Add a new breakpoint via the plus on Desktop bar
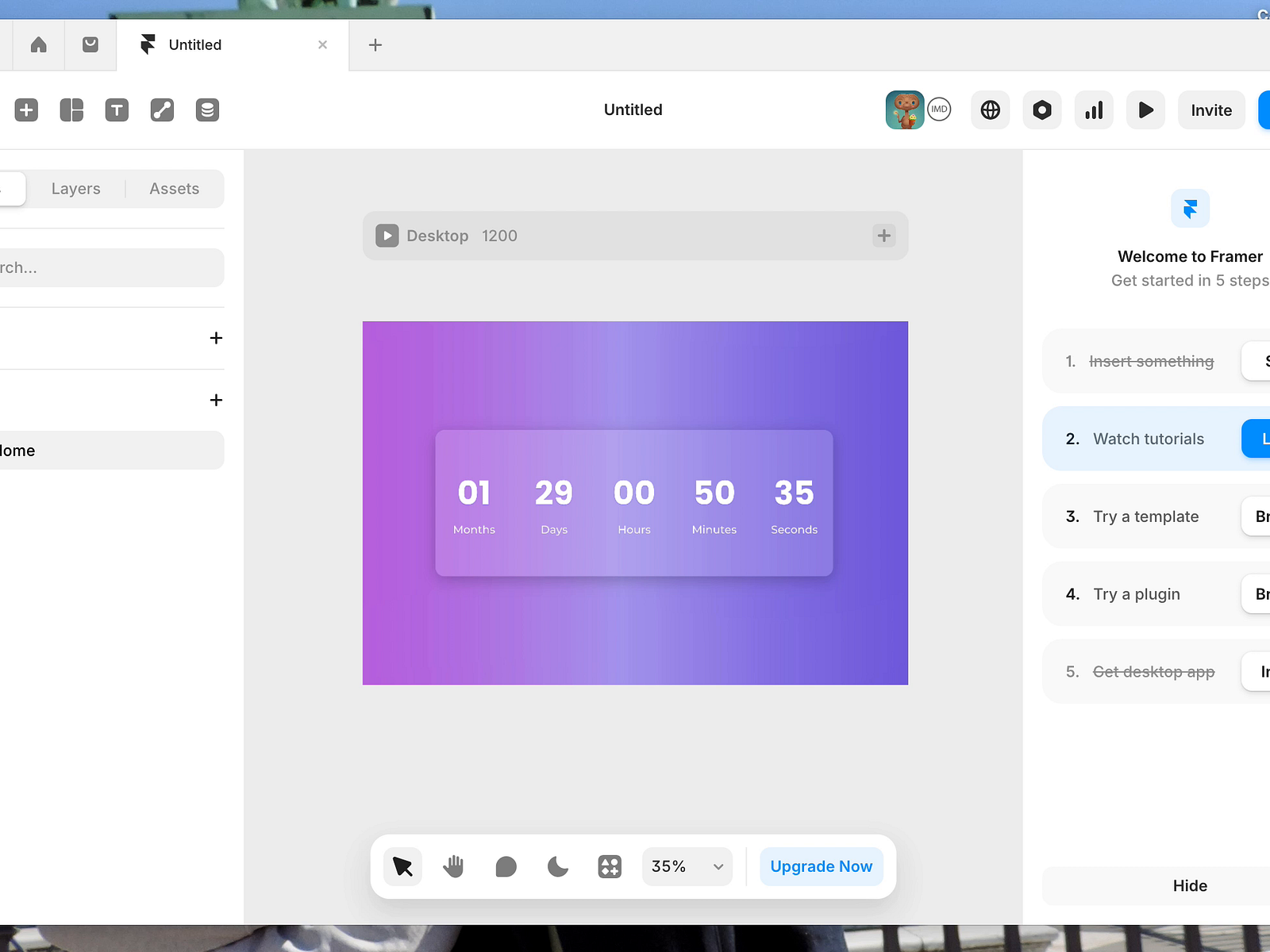 (883, 236)
